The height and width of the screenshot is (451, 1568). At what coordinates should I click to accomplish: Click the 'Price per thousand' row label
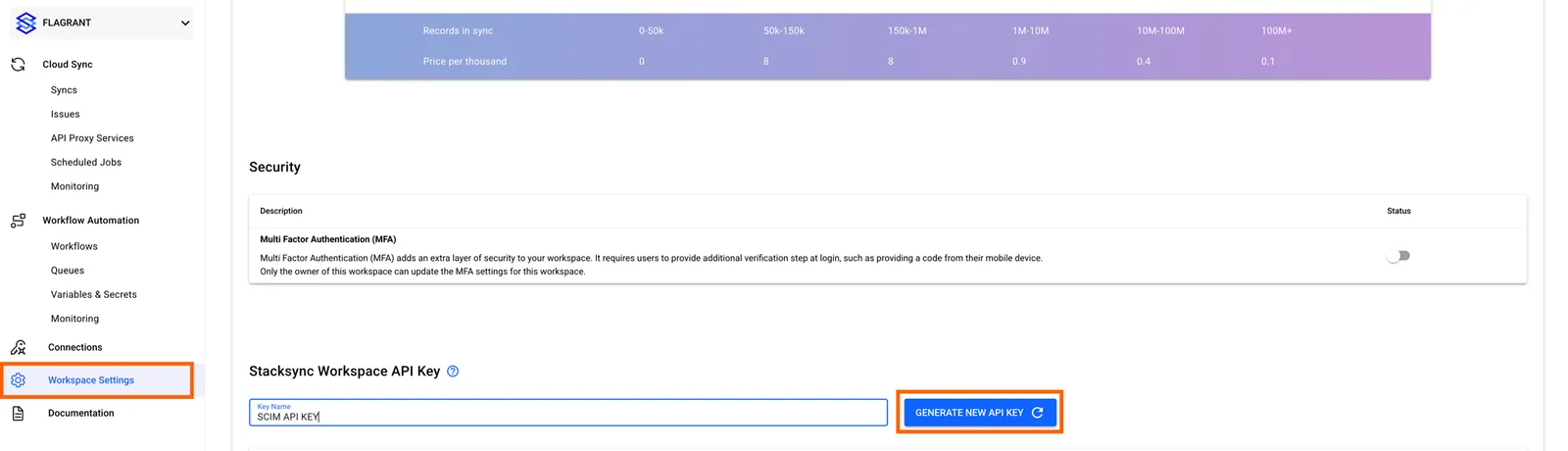coord(465,62)
